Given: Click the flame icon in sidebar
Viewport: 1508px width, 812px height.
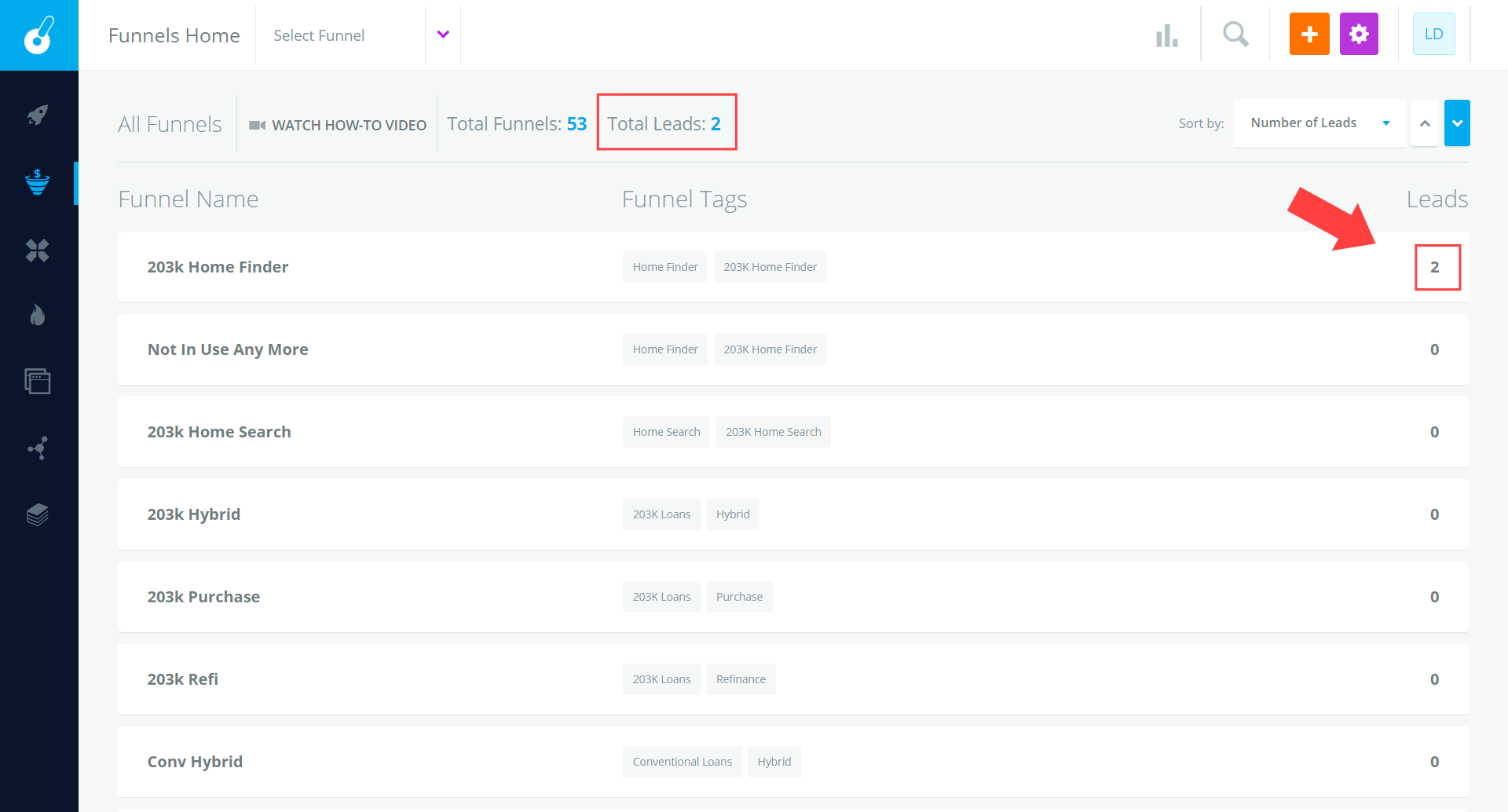Looking at the screenshot, I should point(38,315).
